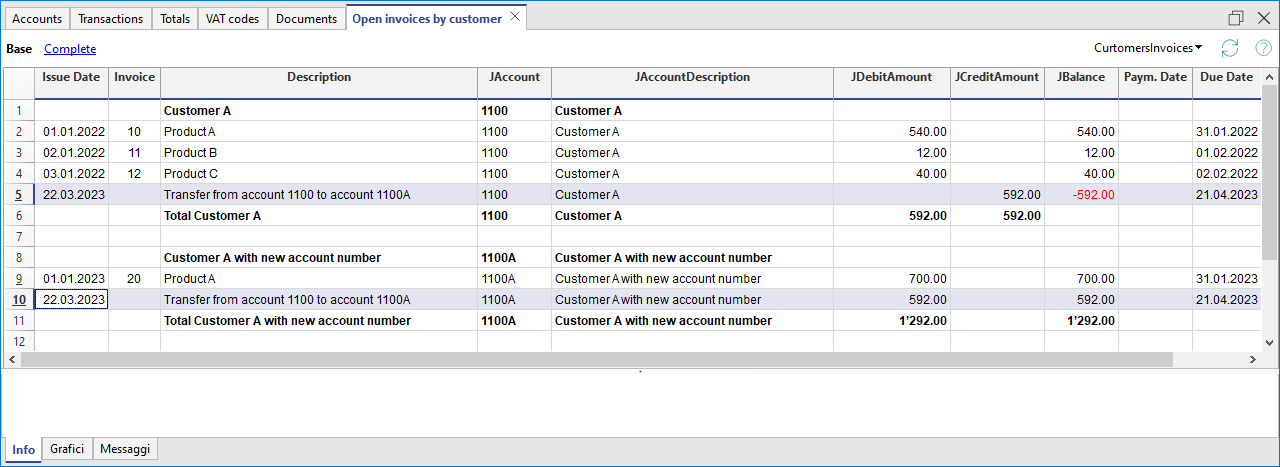Open the help question mark icon

(x=1262, y=48)
